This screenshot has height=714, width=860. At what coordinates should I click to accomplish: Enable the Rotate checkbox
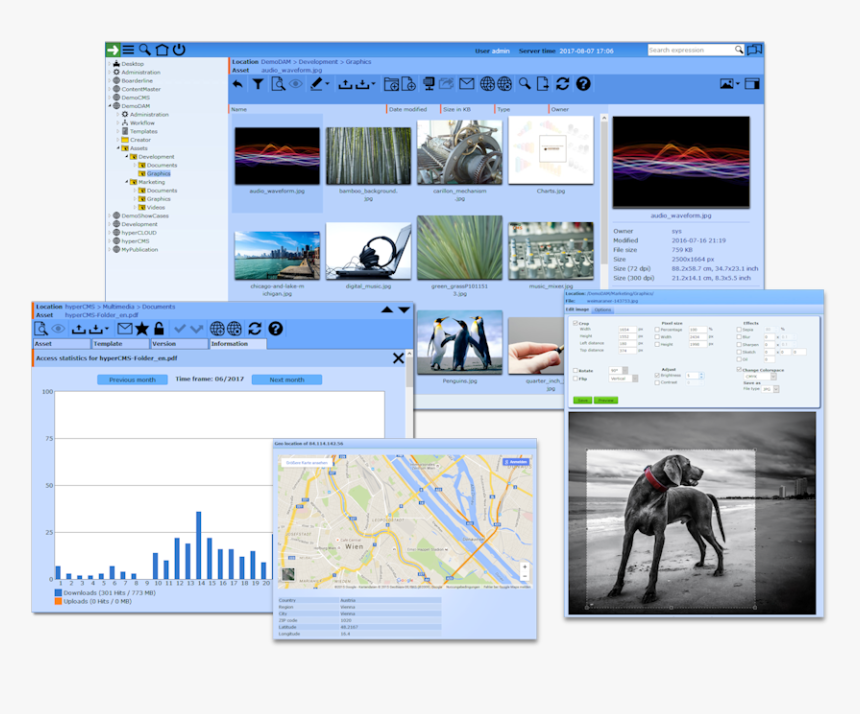point(575,371)
